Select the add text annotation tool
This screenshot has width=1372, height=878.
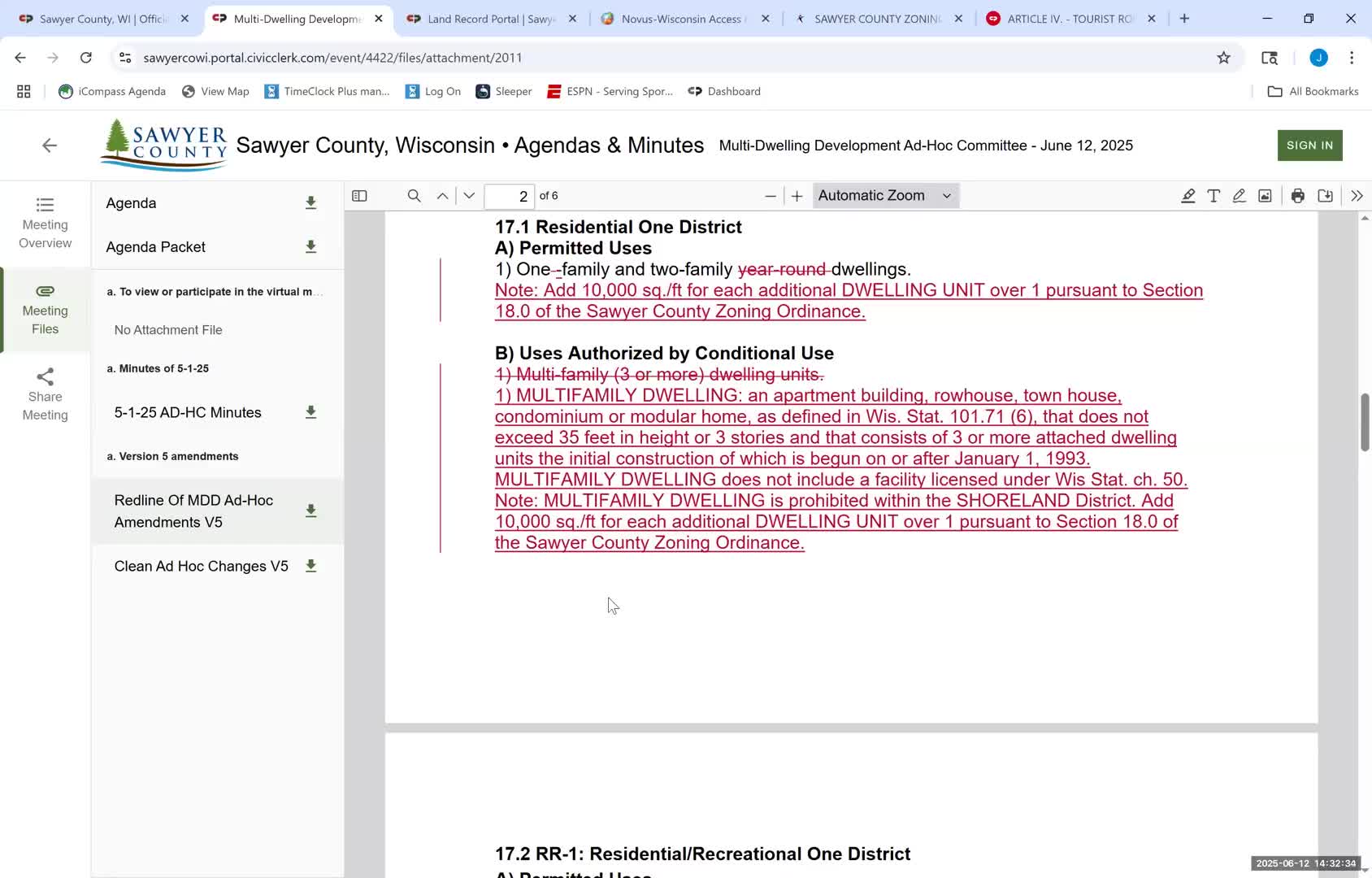click(1214, 196)
